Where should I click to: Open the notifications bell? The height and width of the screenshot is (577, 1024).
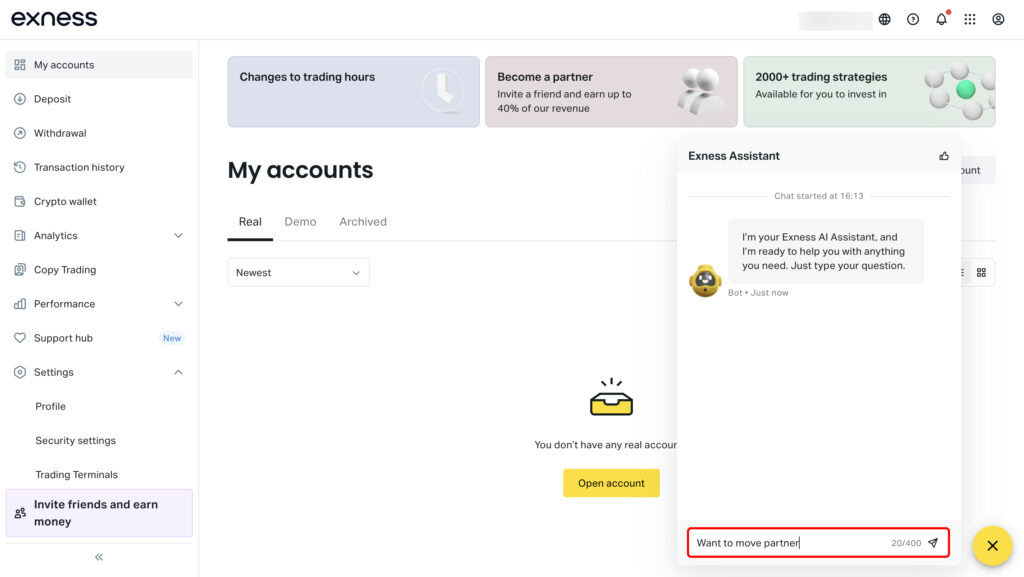coord(942,19)
